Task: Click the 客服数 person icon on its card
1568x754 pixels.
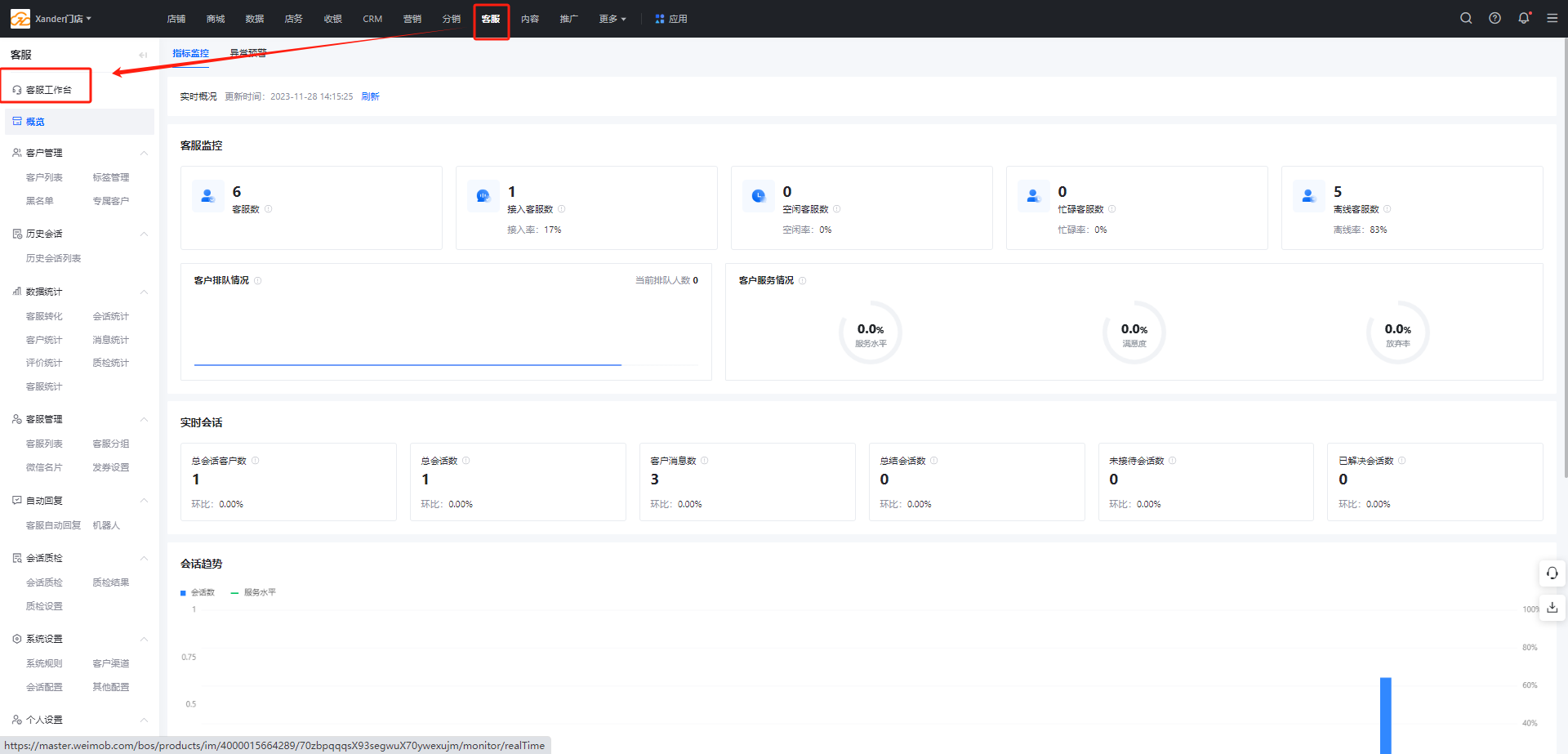Action: coord(207,196)
